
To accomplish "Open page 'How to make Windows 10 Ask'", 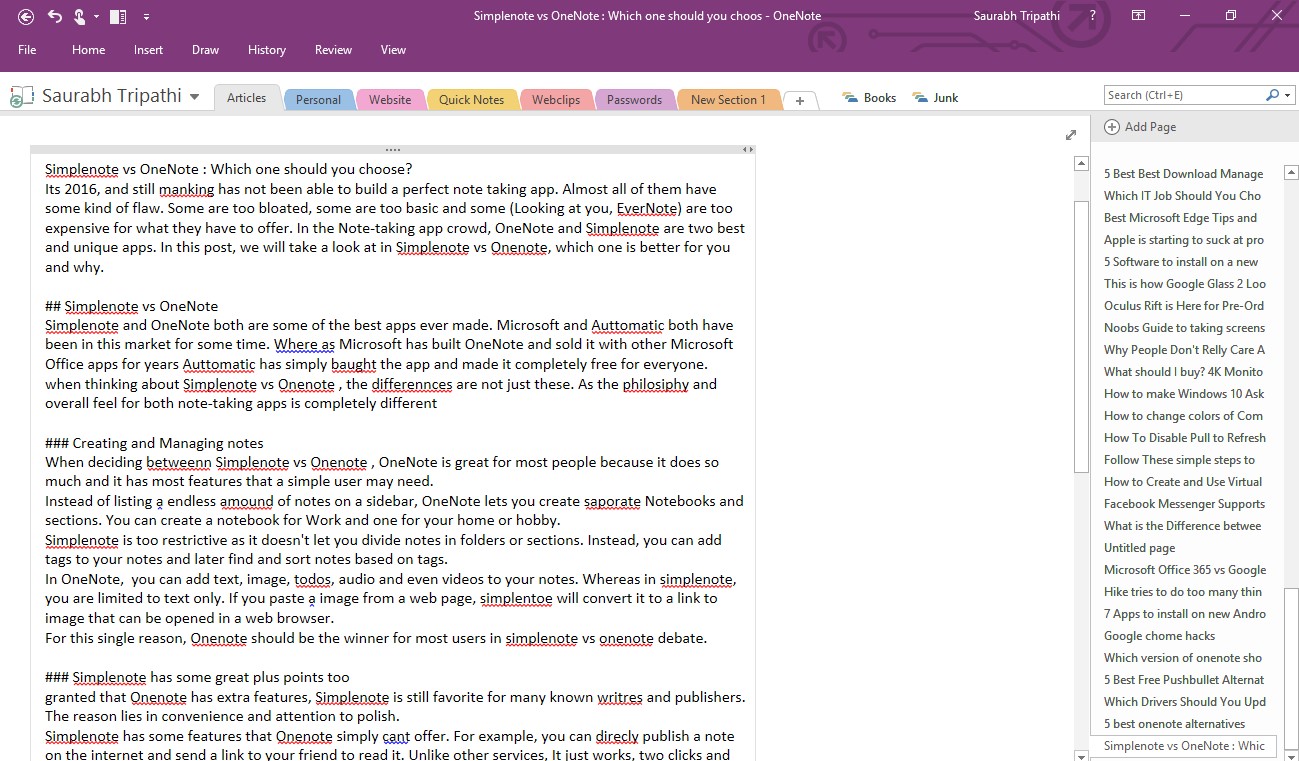I will (x=1186, y=394).
